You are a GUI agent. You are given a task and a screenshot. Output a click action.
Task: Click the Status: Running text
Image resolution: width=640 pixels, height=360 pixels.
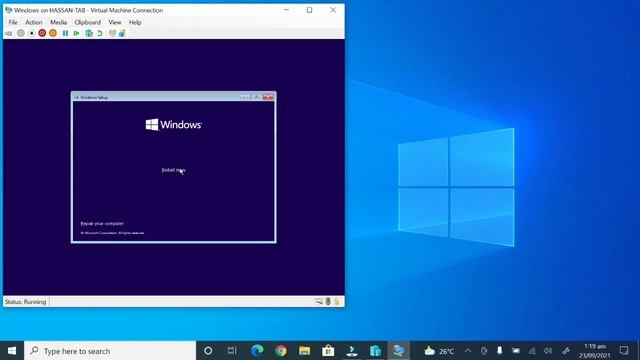pos(25,302)
